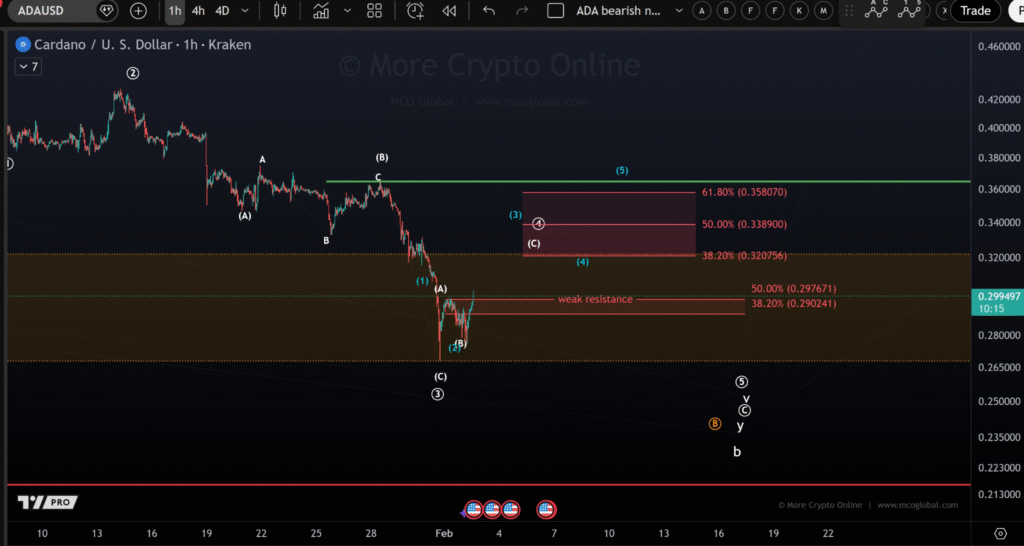Select the '61.80% (0.358070)' Fibonacci label

pyautogui.click(x=744, y=193)
